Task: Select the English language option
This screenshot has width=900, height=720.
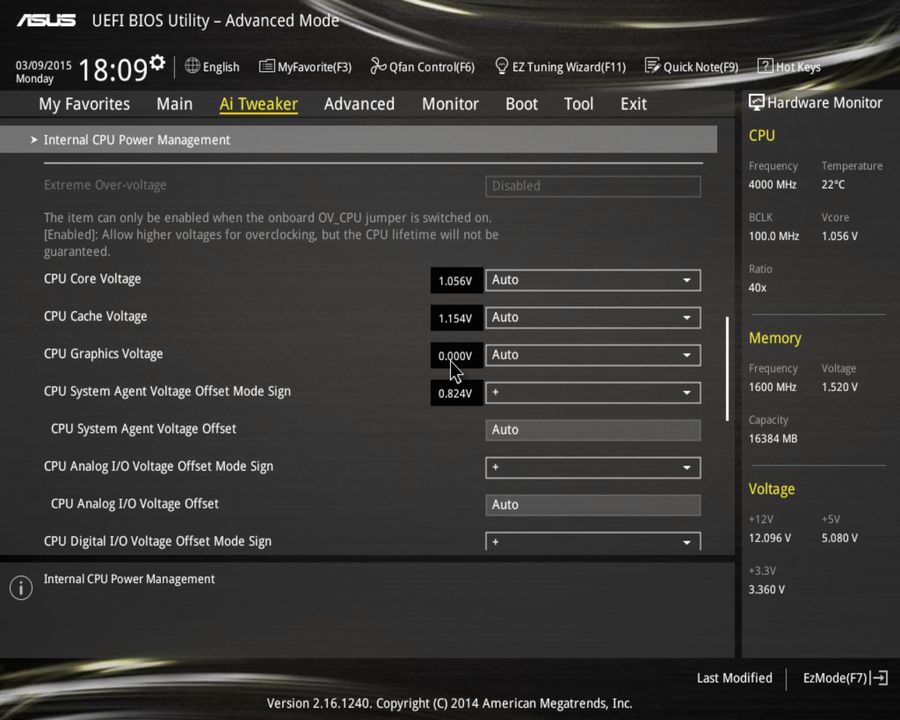Action: point(212,66)
